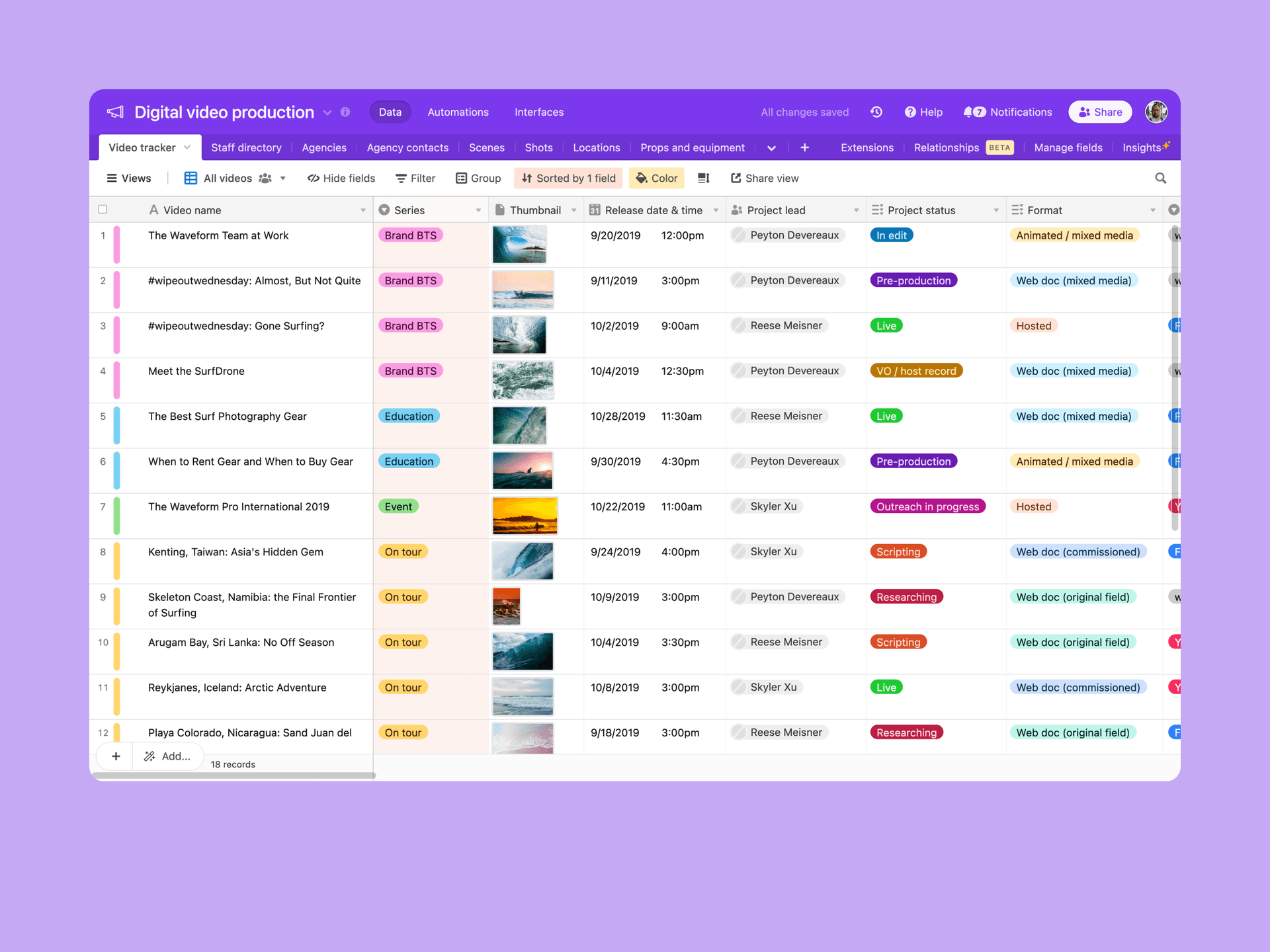The image size is (1270, 952).
Task: Click the Share view export icon
Action: [x=736, y=178]
